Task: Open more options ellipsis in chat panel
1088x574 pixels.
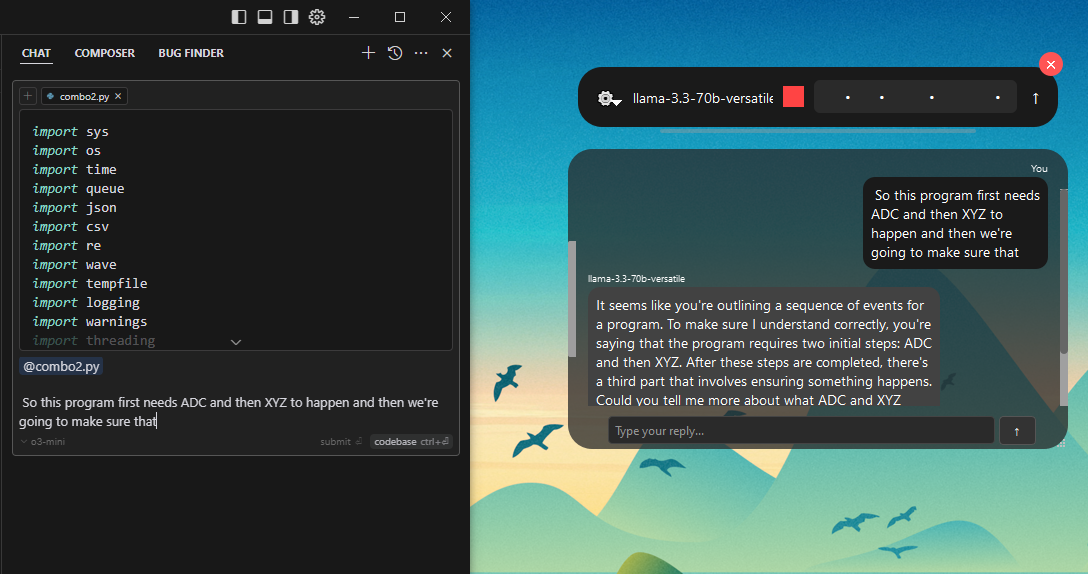Action: click(421, 53)
